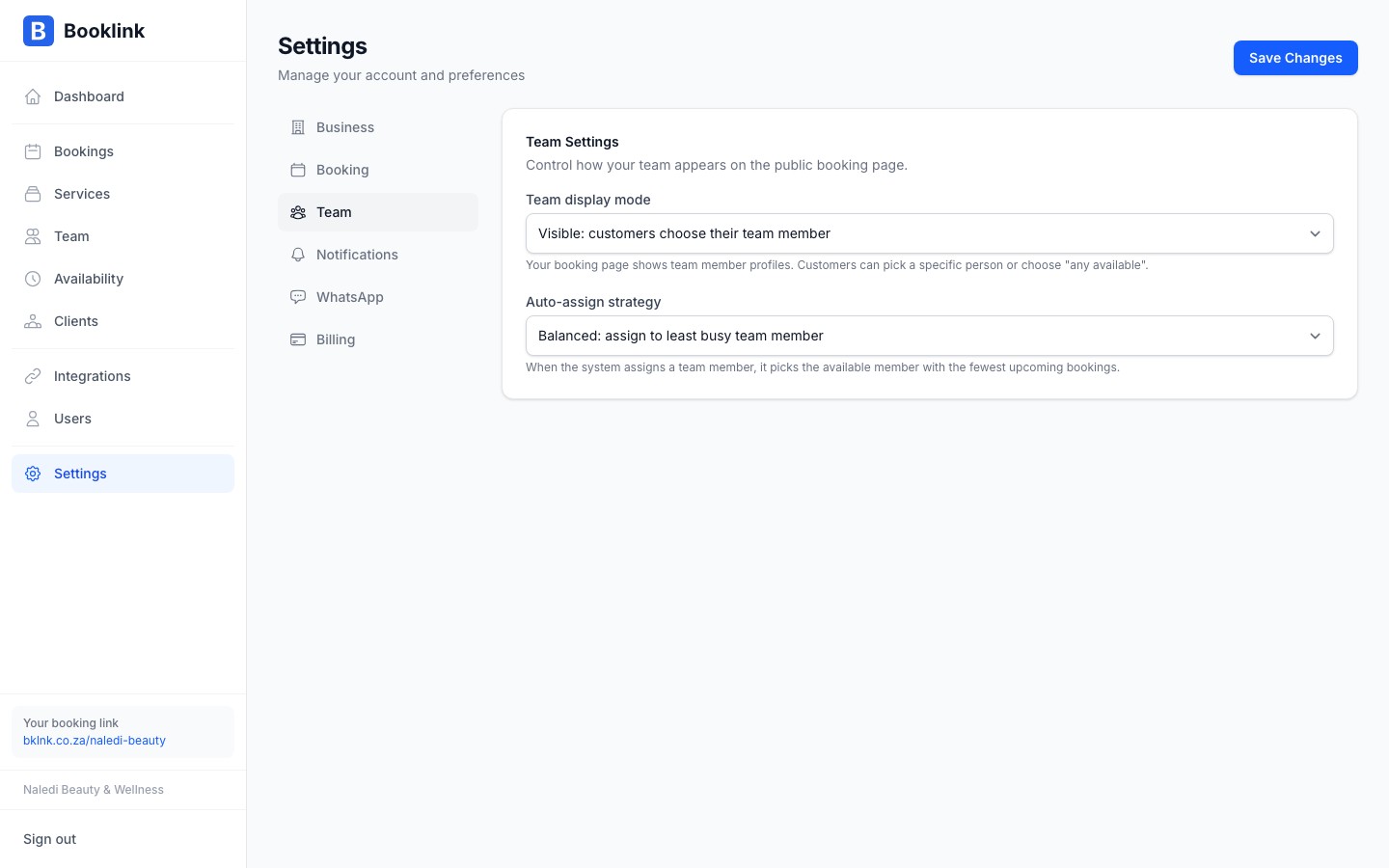Select the Settings gear icon

(x=33, y=474)
